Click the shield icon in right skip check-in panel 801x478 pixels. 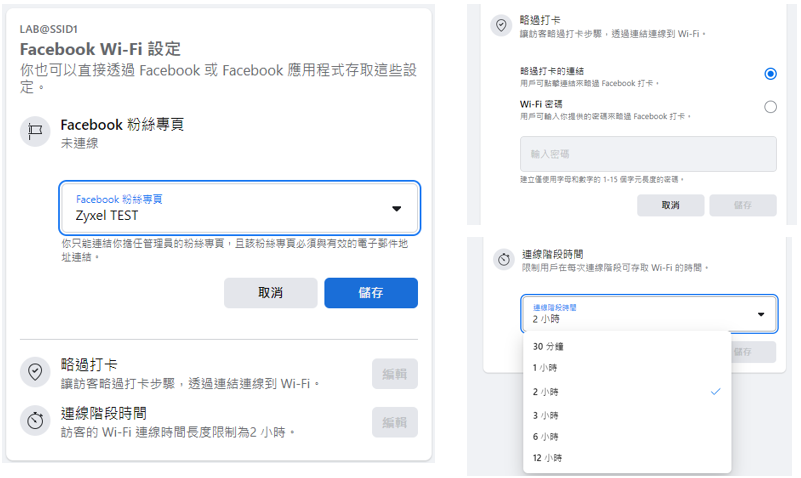501,25
